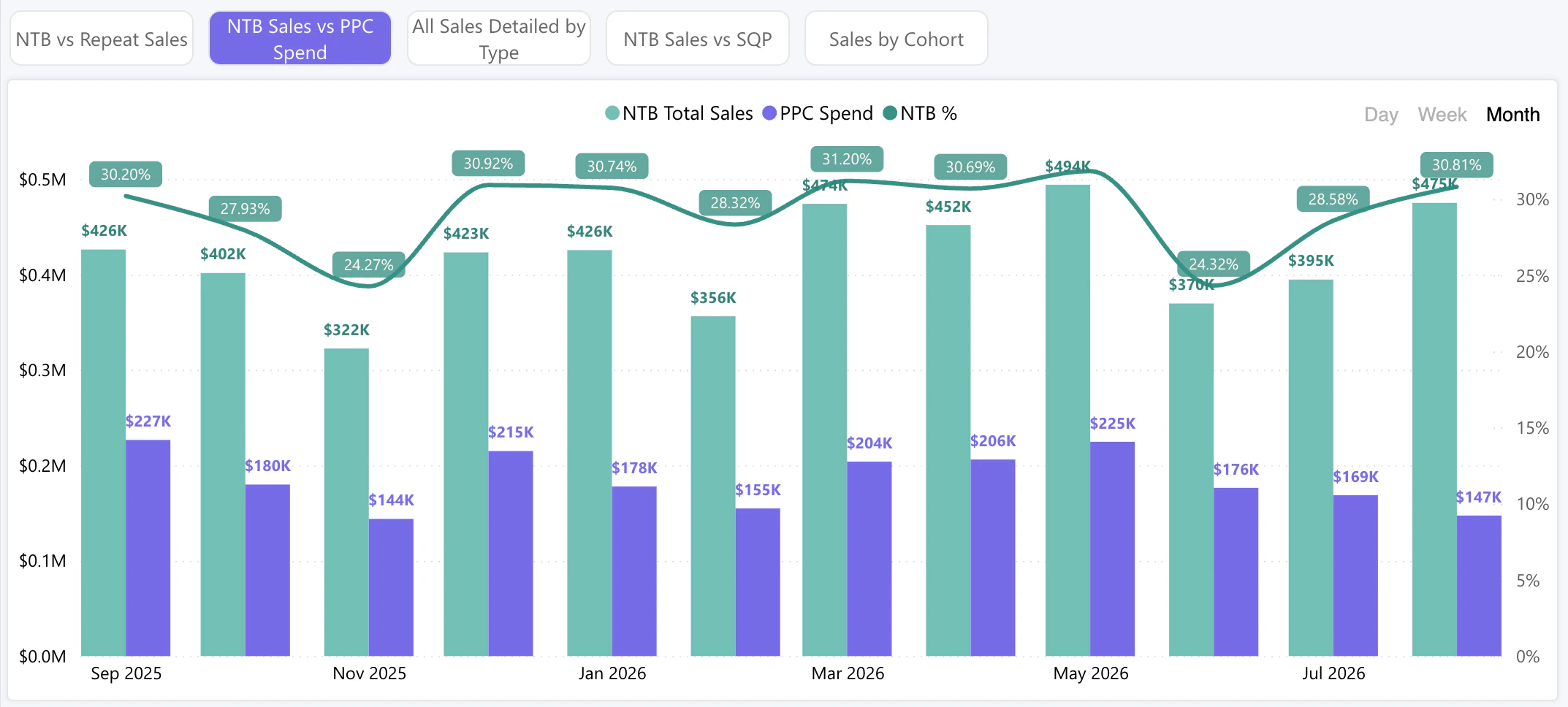Click the 30.92% NTB percentage label
Image resolution: width=1568 pixels, height=707 pixels.
(x=488, y=164)
